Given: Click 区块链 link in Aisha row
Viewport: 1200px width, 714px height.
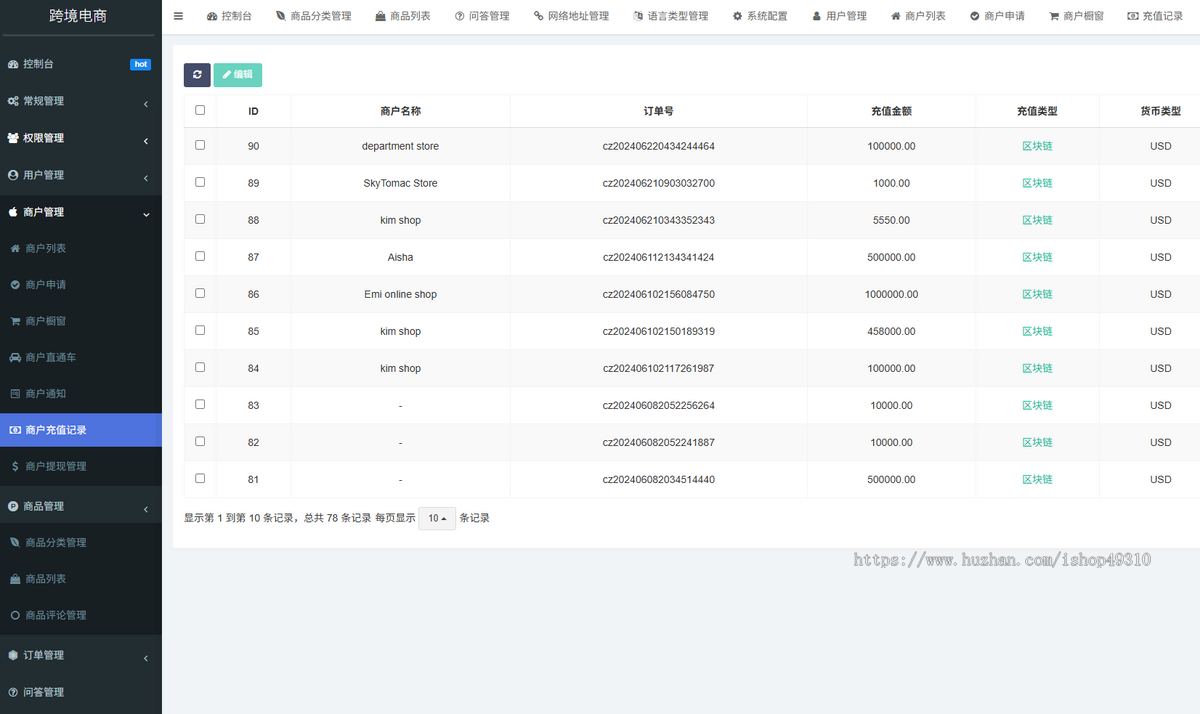Looking at the screenshot, I should click(x=1037, y=257).
